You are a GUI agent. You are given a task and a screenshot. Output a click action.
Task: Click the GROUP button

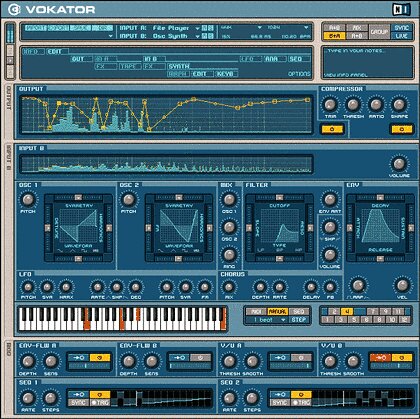tap(379, 32)
